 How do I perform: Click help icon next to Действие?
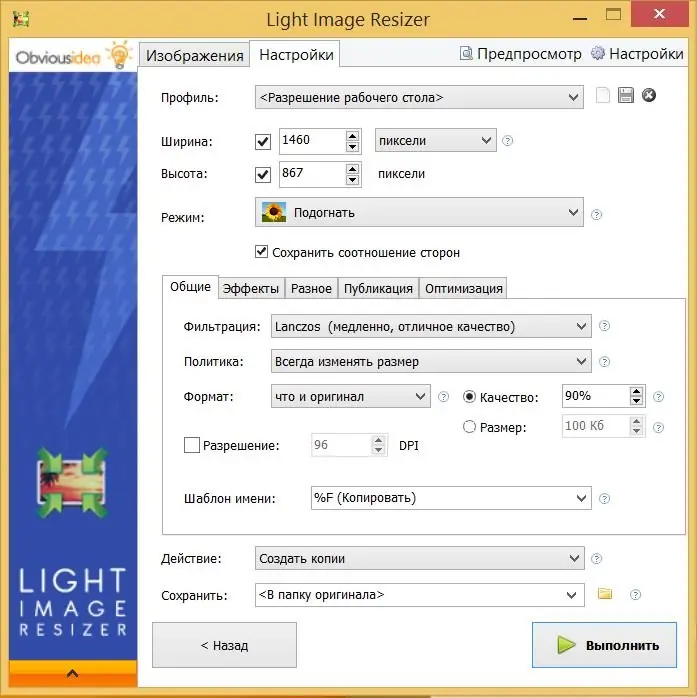tap(596, 559)
